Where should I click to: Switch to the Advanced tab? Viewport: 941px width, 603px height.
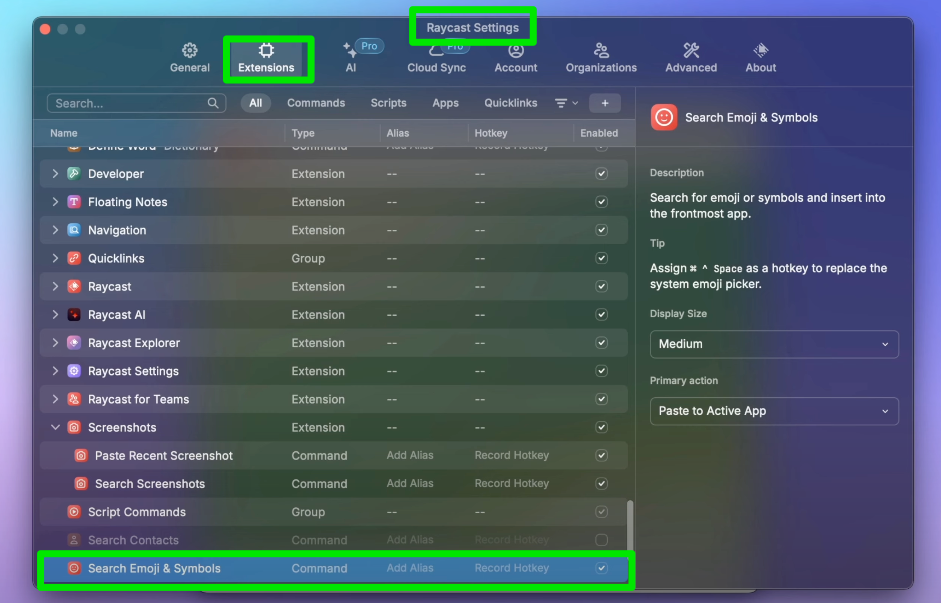tap(691, 58)
